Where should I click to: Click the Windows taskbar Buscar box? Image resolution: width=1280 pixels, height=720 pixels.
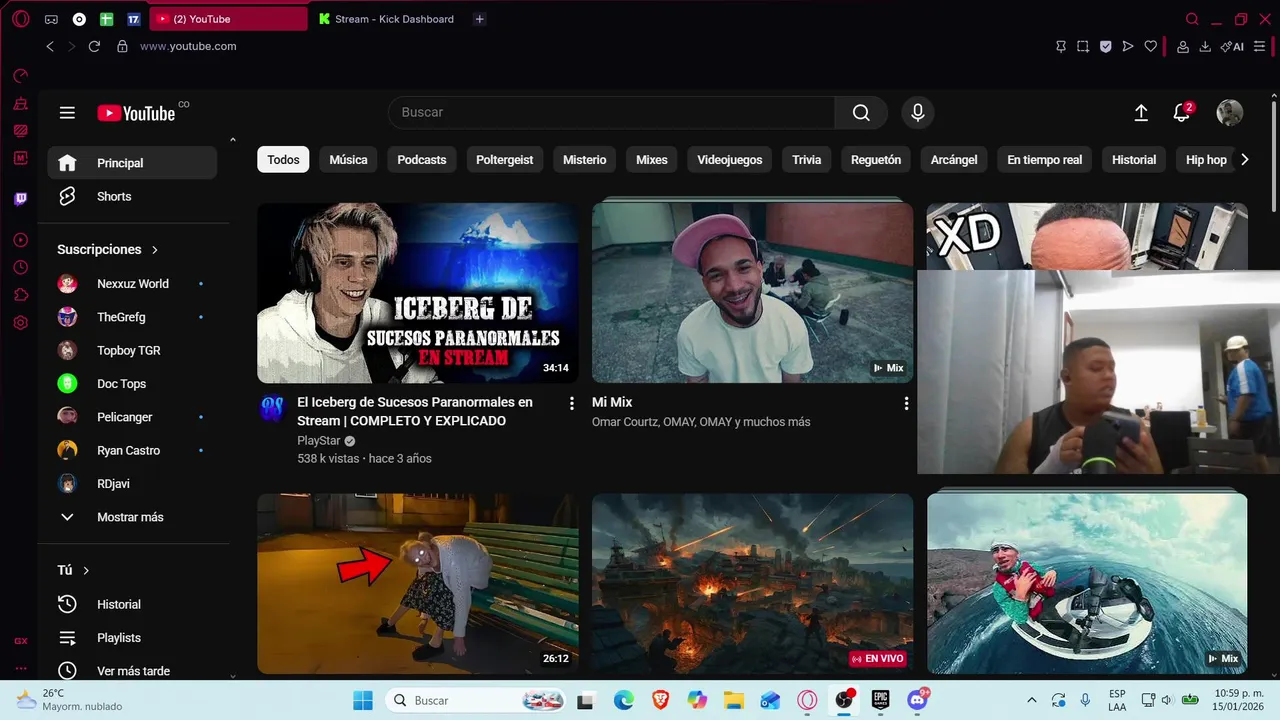(477, 700)
